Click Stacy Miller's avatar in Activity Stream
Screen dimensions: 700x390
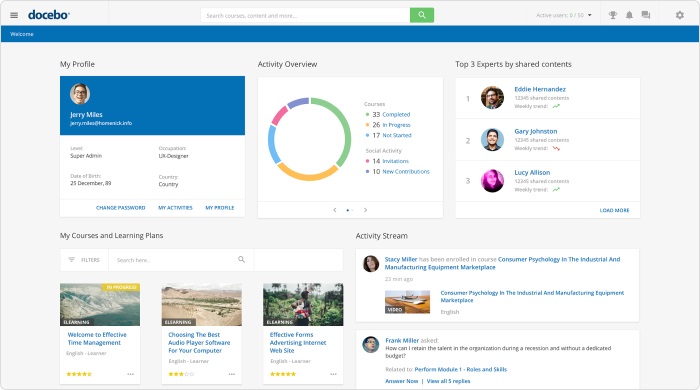coord(371,264)
